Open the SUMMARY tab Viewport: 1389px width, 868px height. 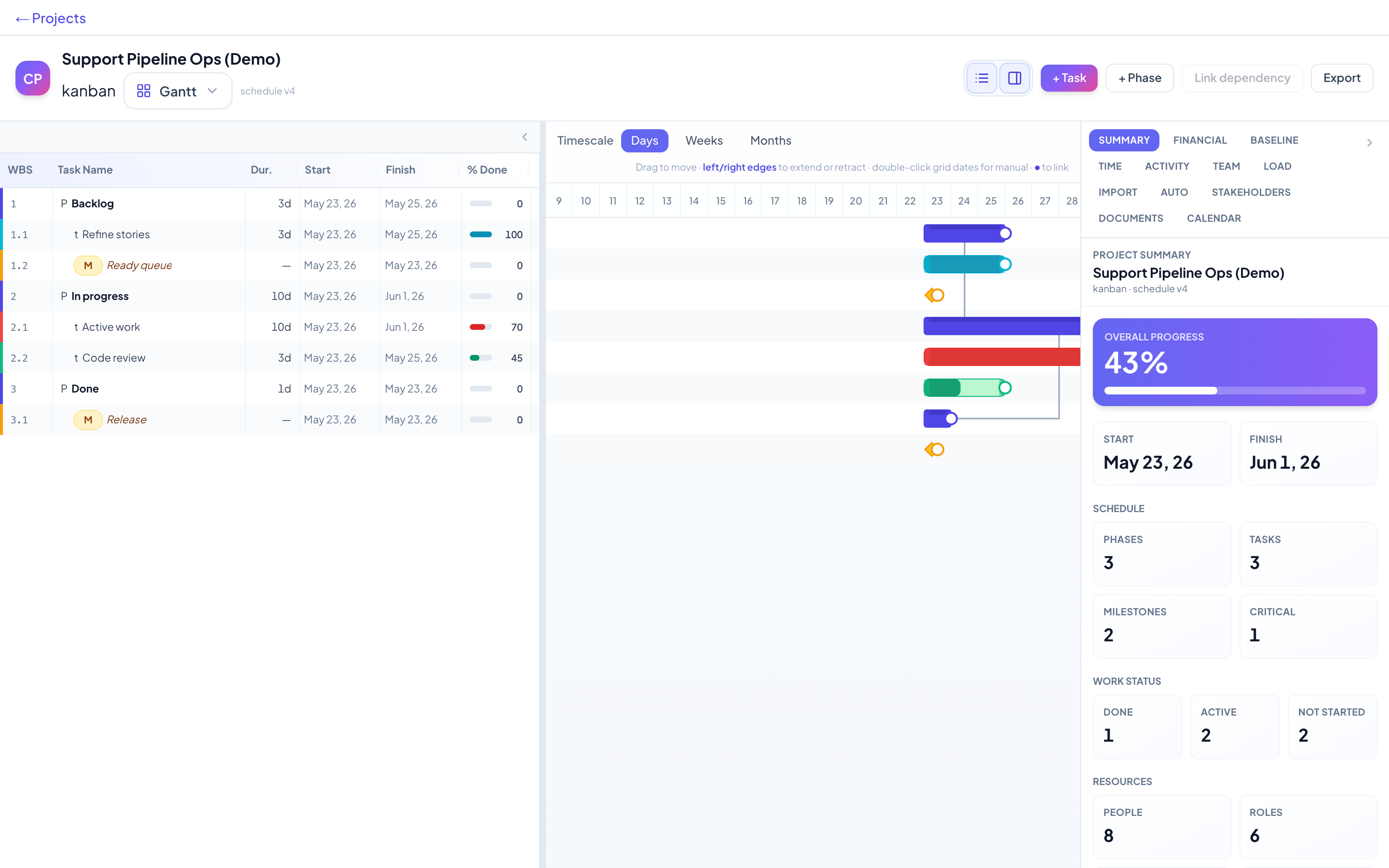click(1123, 140)
